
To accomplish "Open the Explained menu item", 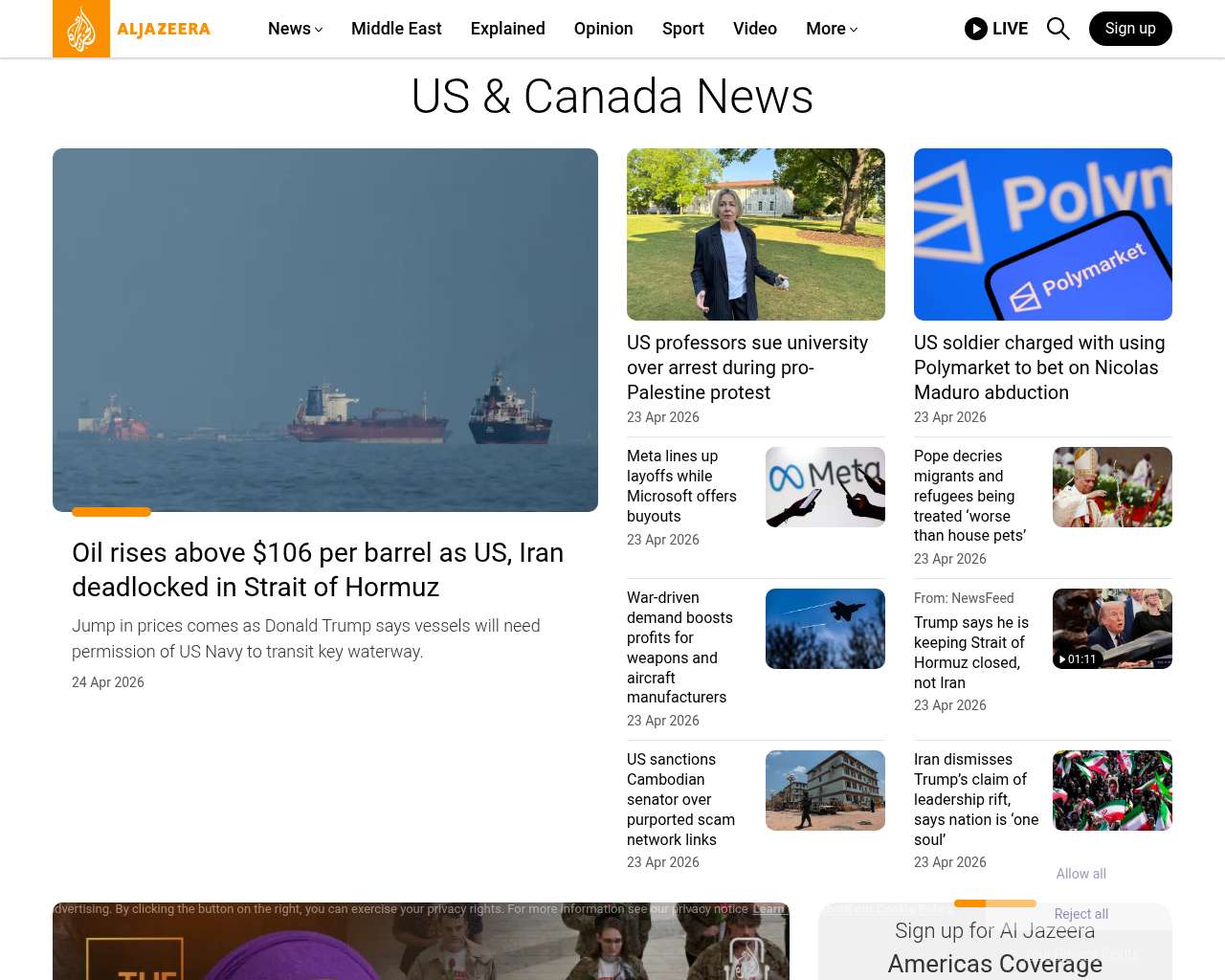I will click(508, 29).
